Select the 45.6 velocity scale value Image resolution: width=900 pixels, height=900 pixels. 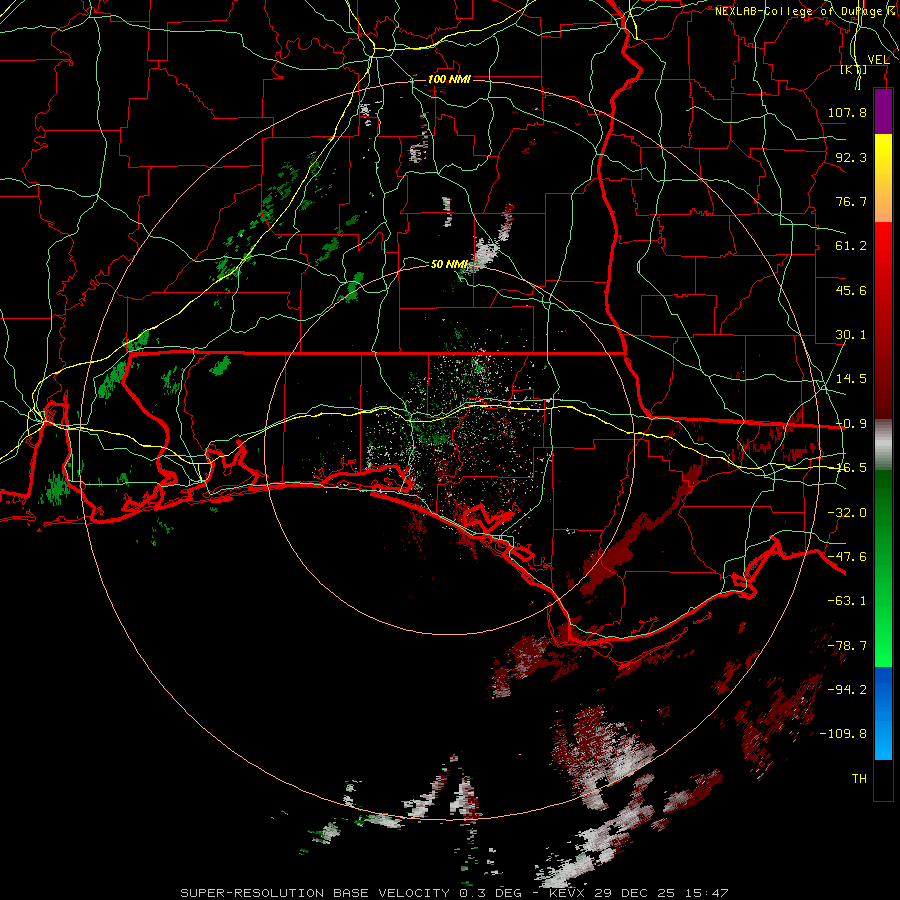(x=851, y=290)
